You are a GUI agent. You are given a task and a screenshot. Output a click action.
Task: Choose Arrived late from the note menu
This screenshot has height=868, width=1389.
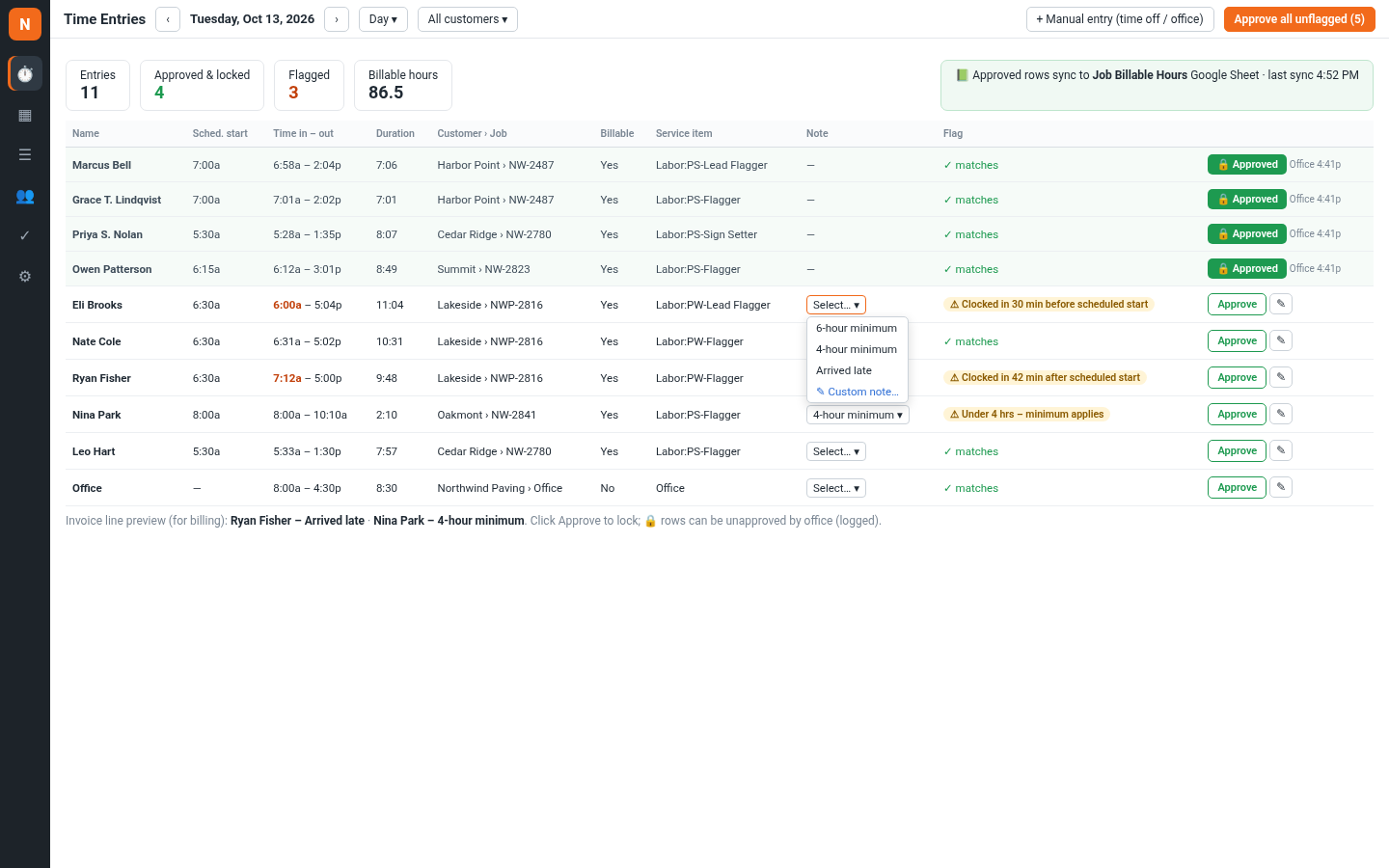click(x=857, y=370)
